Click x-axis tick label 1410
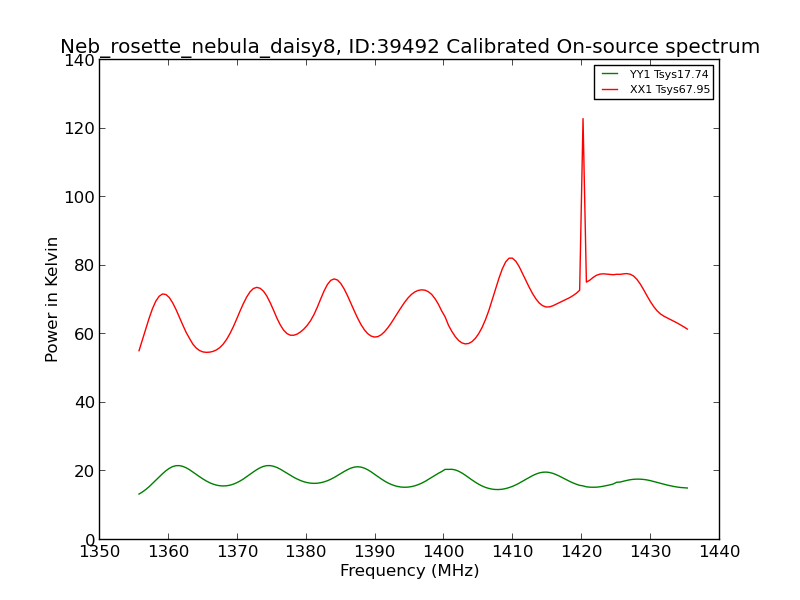Viewport: 800px width, 600px height. [x=513, y=552]
